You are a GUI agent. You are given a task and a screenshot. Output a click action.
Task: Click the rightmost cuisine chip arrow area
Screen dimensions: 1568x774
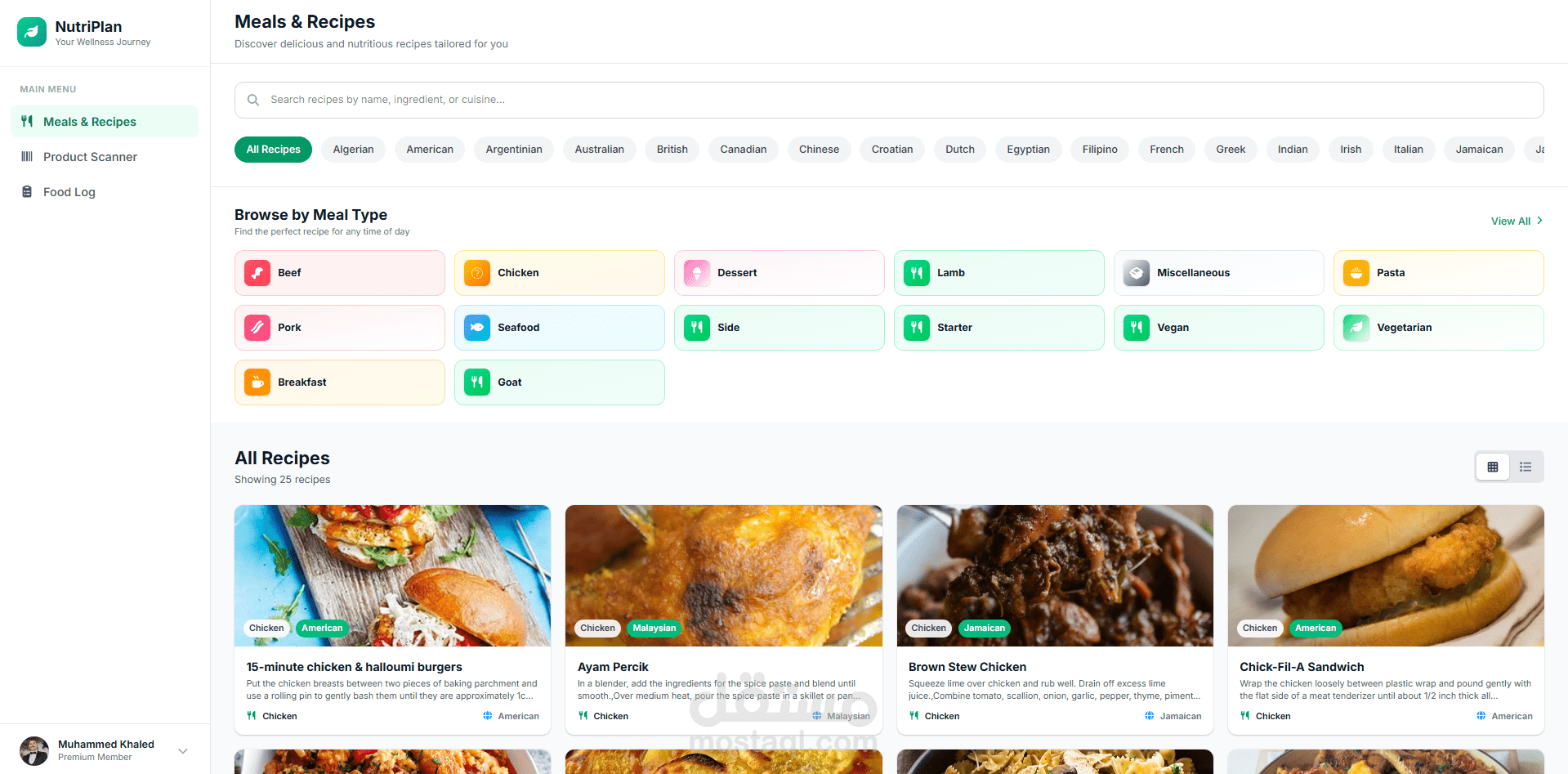pos(1540,150)
